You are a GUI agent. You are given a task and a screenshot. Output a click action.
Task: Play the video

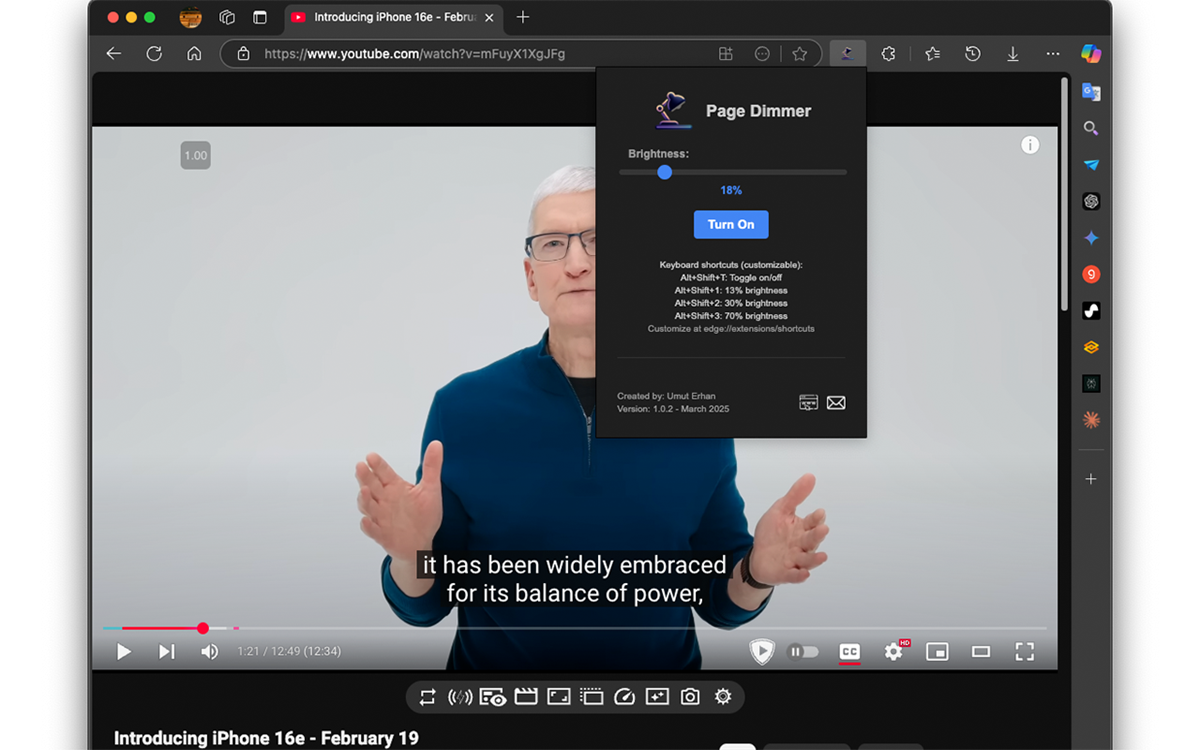pyautogui.click(x=124, y=652)
